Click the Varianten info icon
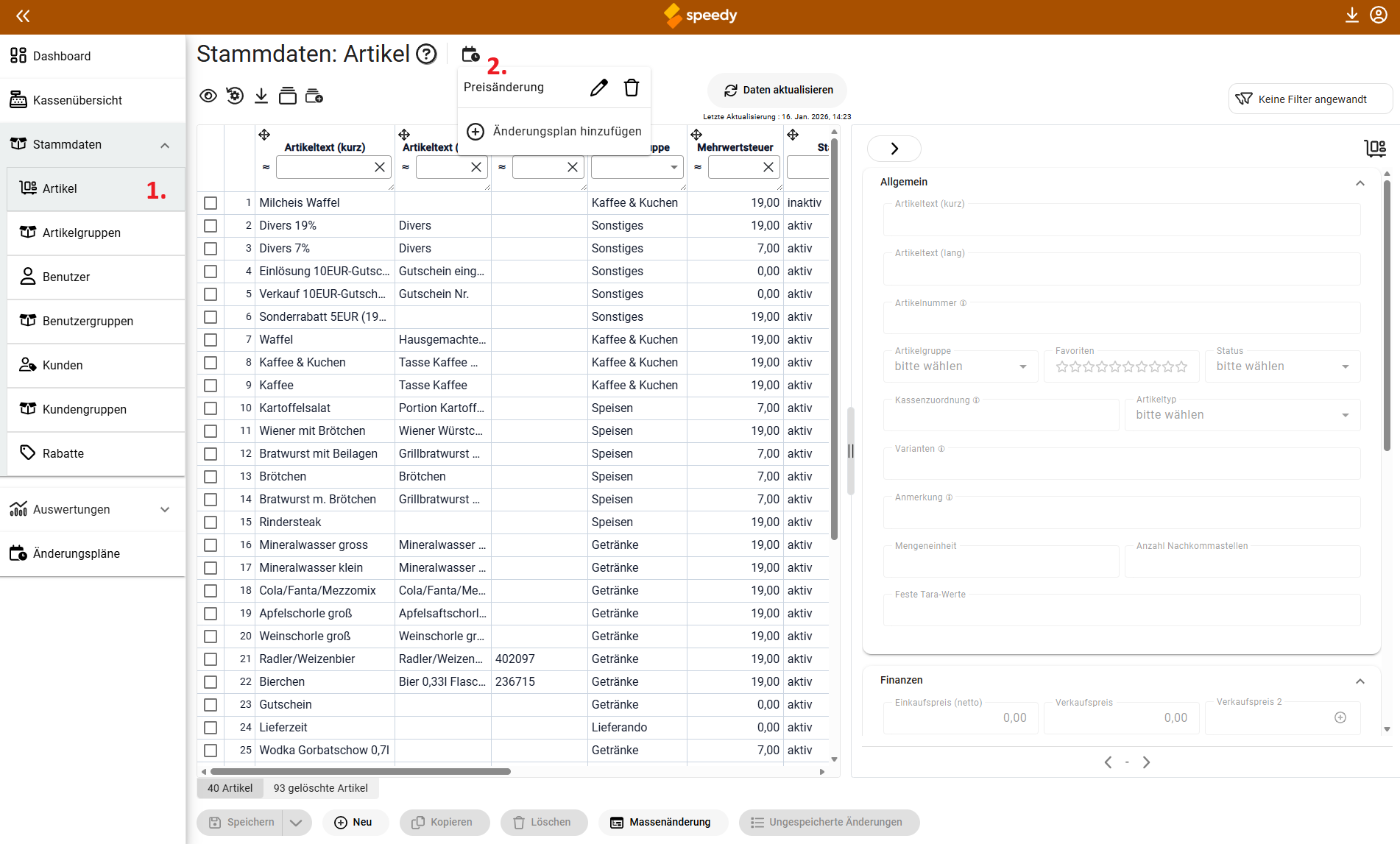 point(941,449)
